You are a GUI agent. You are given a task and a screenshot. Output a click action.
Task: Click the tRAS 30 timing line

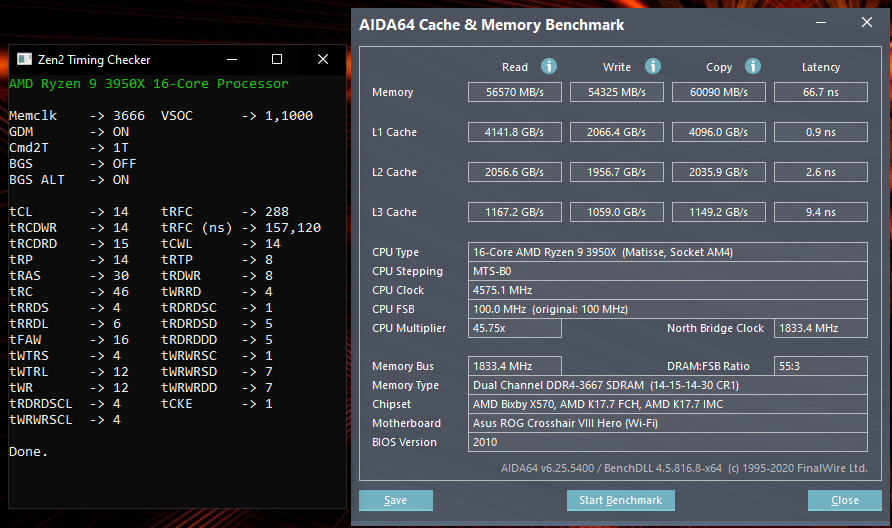coord(69,275)
